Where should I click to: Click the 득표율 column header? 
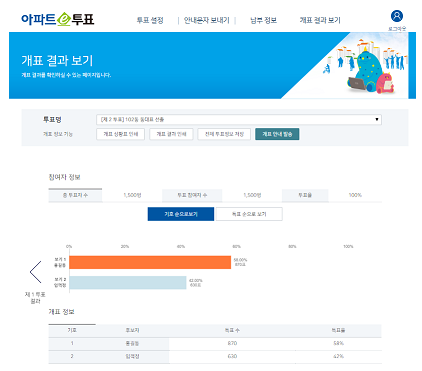click(x=338, y=330)
